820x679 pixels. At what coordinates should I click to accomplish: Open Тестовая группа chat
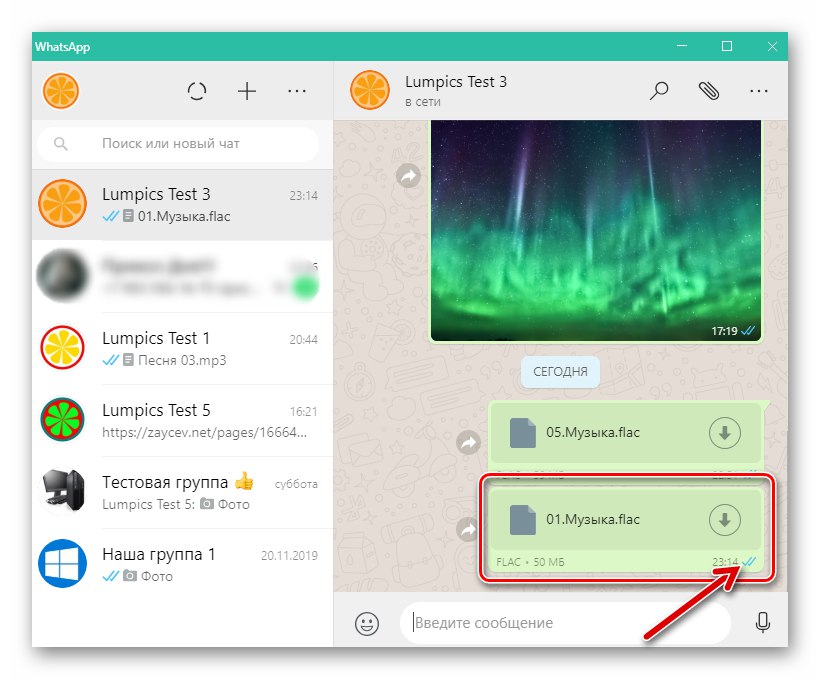click(x=182, y=492)
